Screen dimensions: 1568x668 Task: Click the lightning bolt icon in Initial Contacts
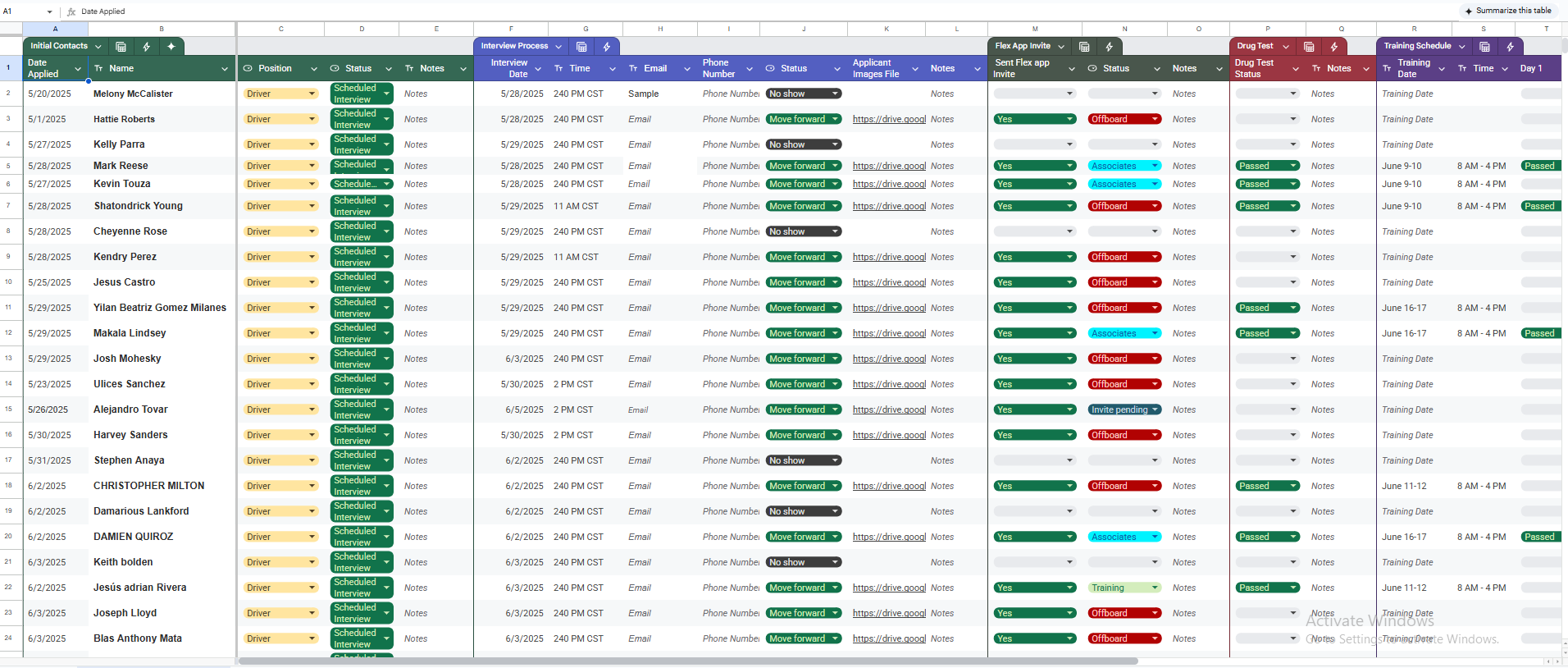coord(146,47)
